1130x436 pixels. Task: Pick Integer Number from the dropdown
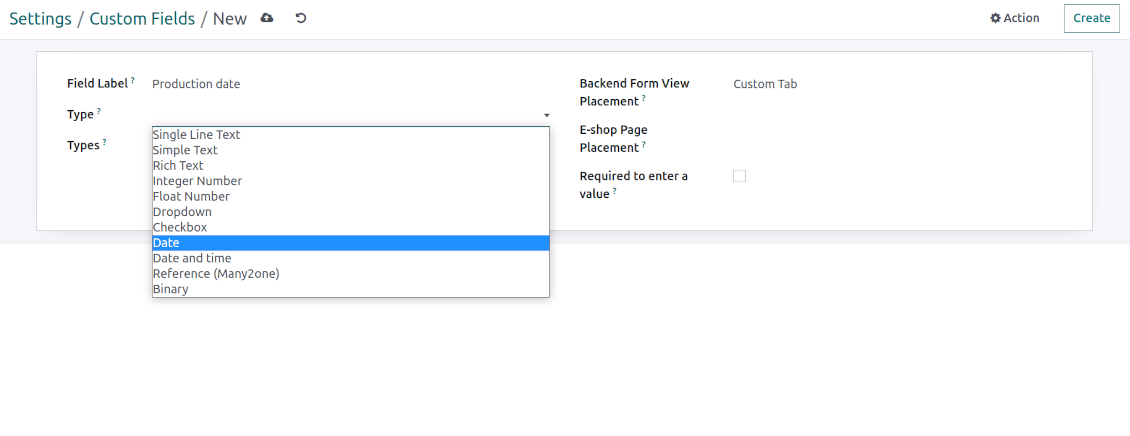(350, 181)
